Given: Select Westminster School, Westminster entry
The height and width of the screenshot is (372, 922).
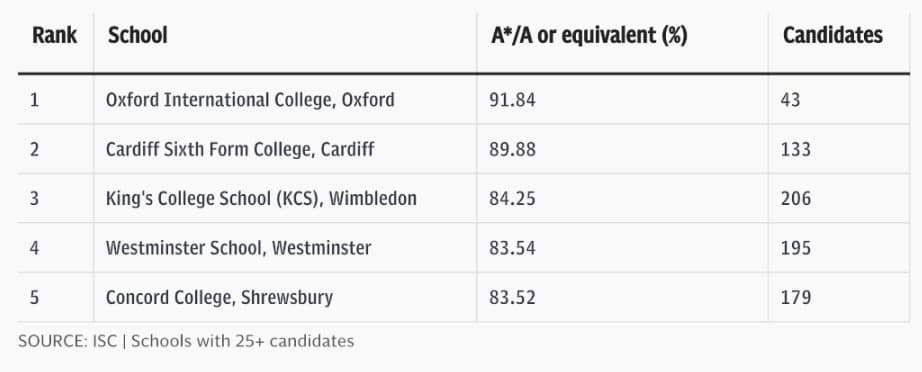Looking at the screenshot, I should click(x=238, y=248).
